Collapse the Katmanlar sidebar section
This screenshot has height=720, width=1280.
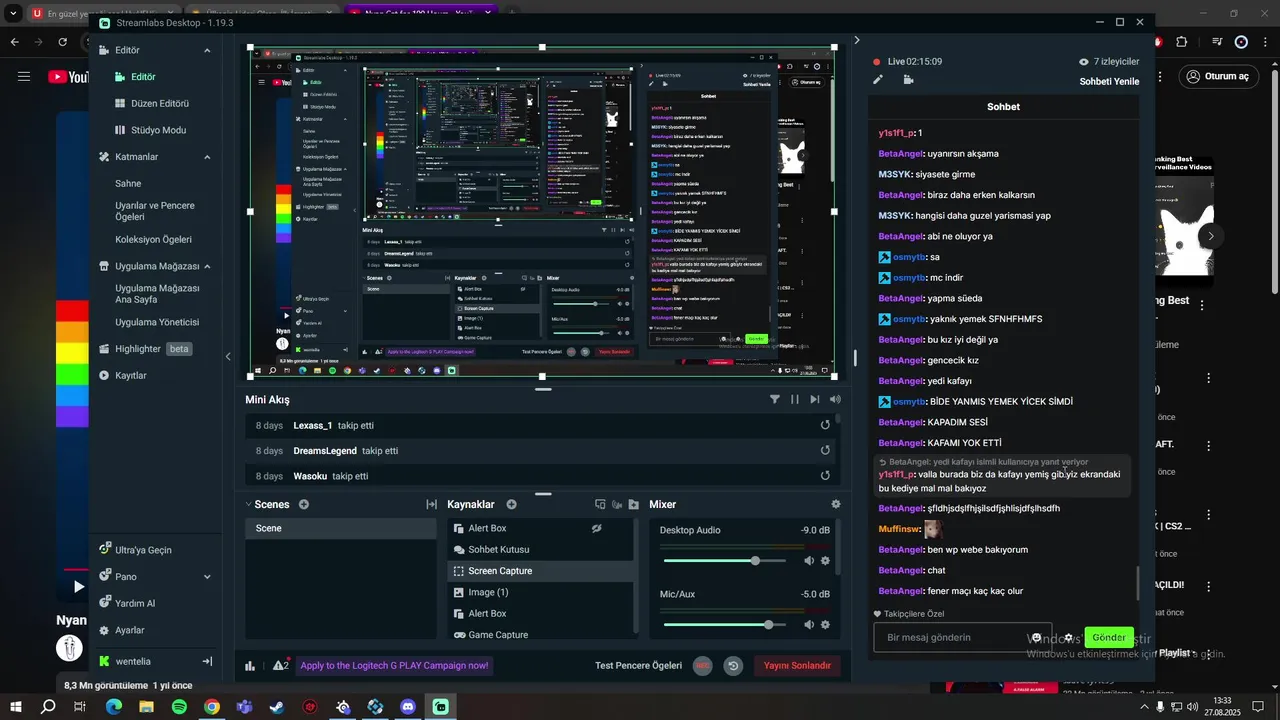pyautogui.click(x=207, y=157)
